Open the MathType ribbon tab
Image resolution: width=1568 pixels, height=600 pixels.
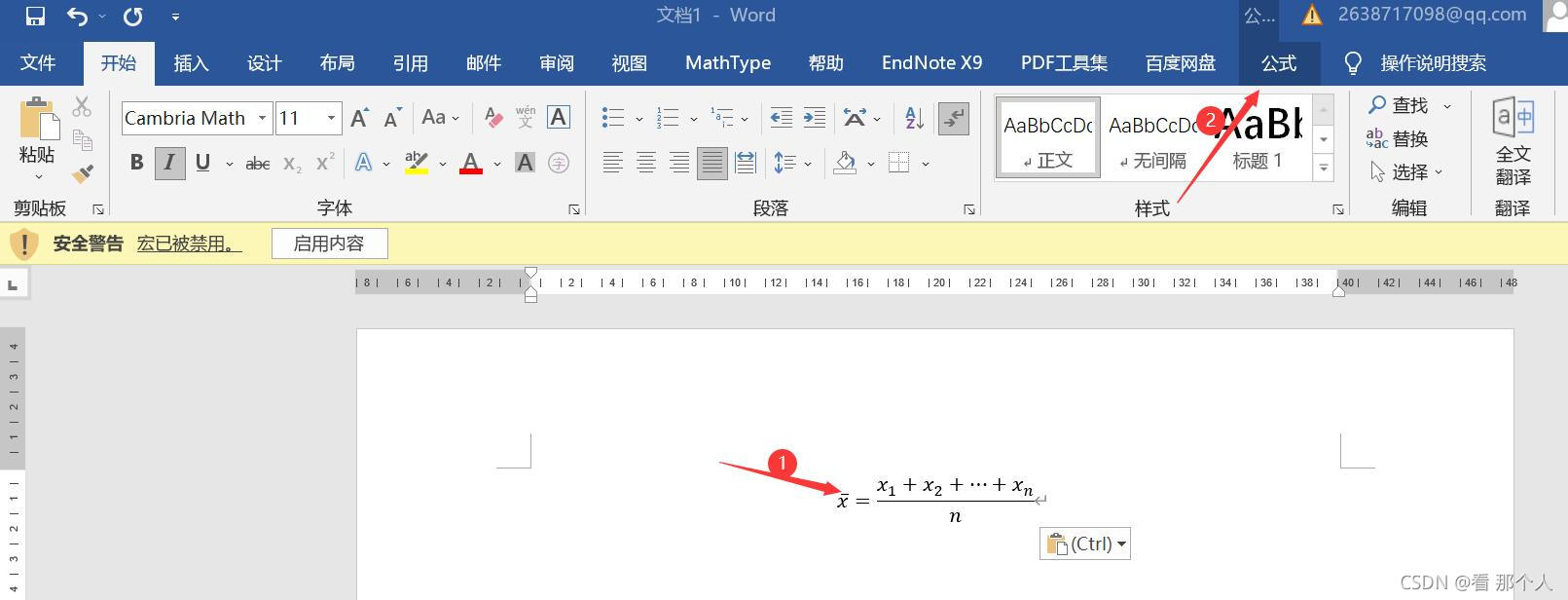tap(728, 63)
